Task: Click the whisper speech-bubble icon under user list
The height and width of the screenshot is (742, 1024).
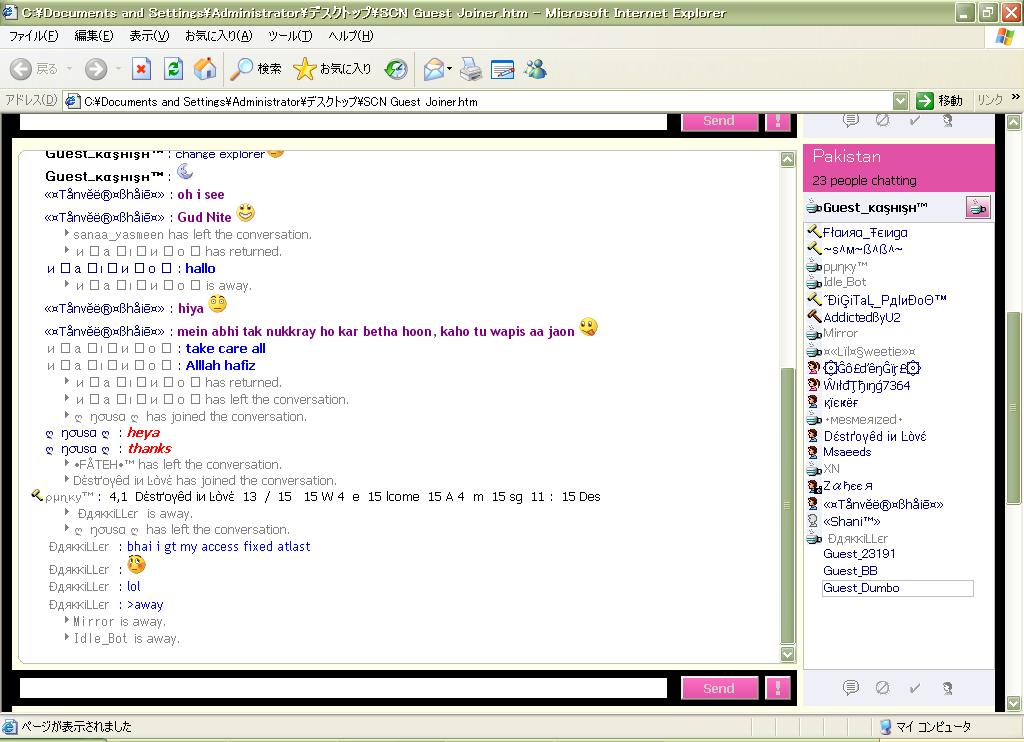Action: tap(851, 688)
